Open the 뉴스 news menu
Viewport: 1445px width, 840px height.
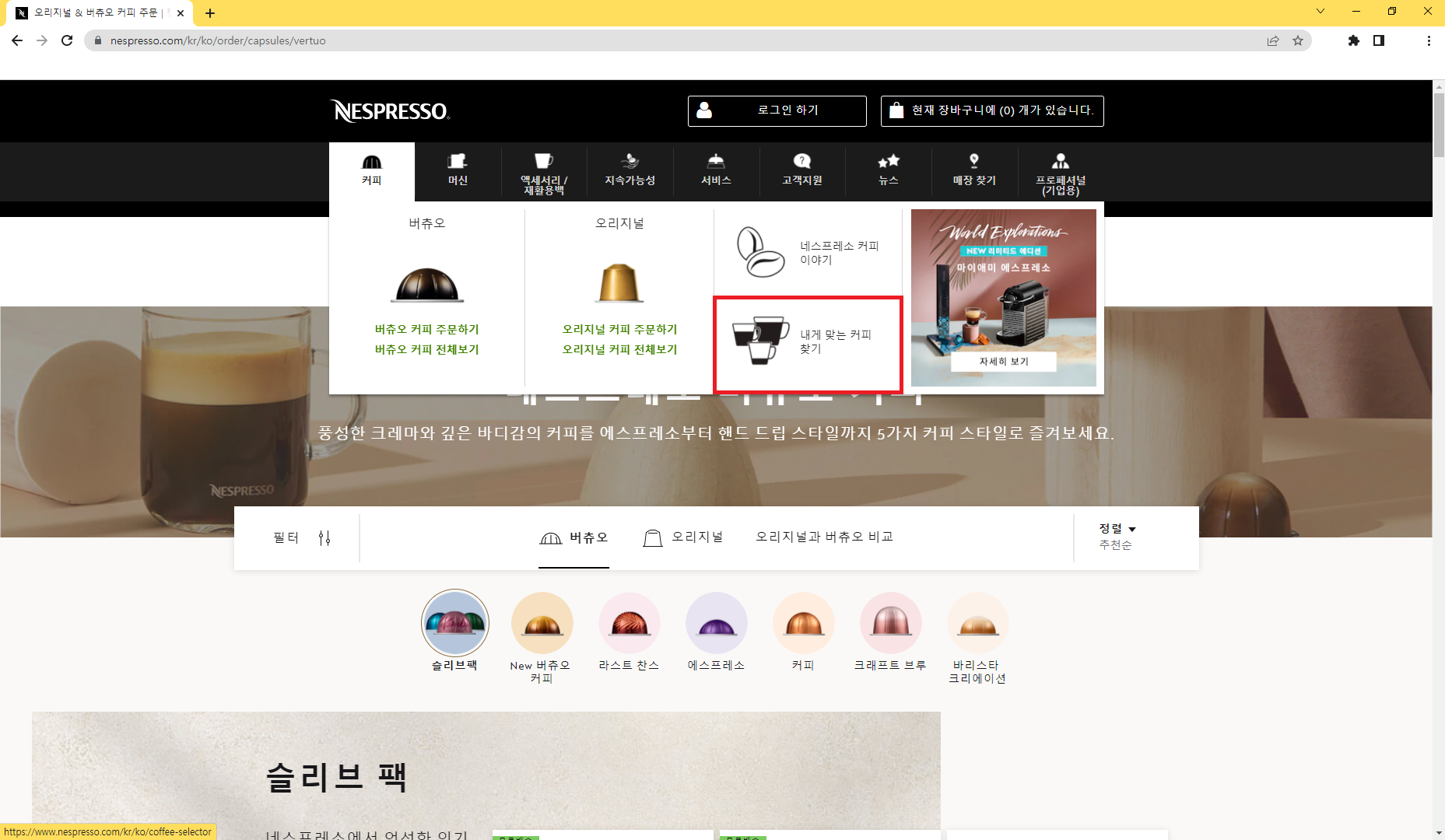(x=889, y=170)
